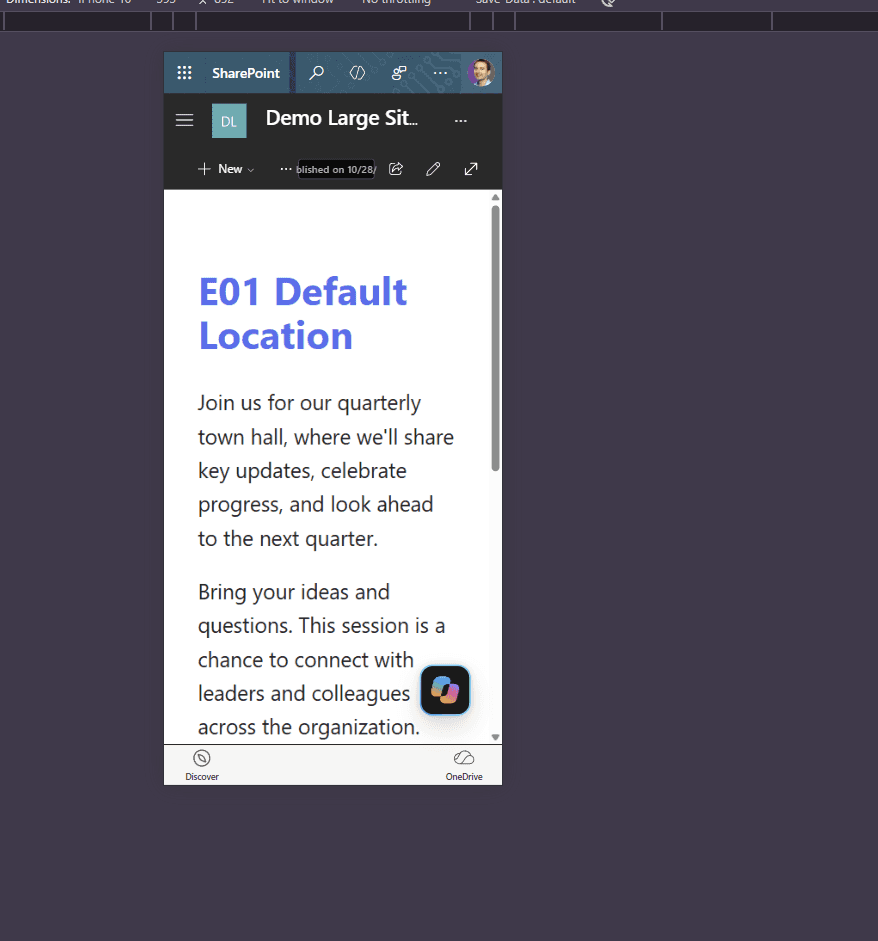Click the Published on 10/28 status

336,169
